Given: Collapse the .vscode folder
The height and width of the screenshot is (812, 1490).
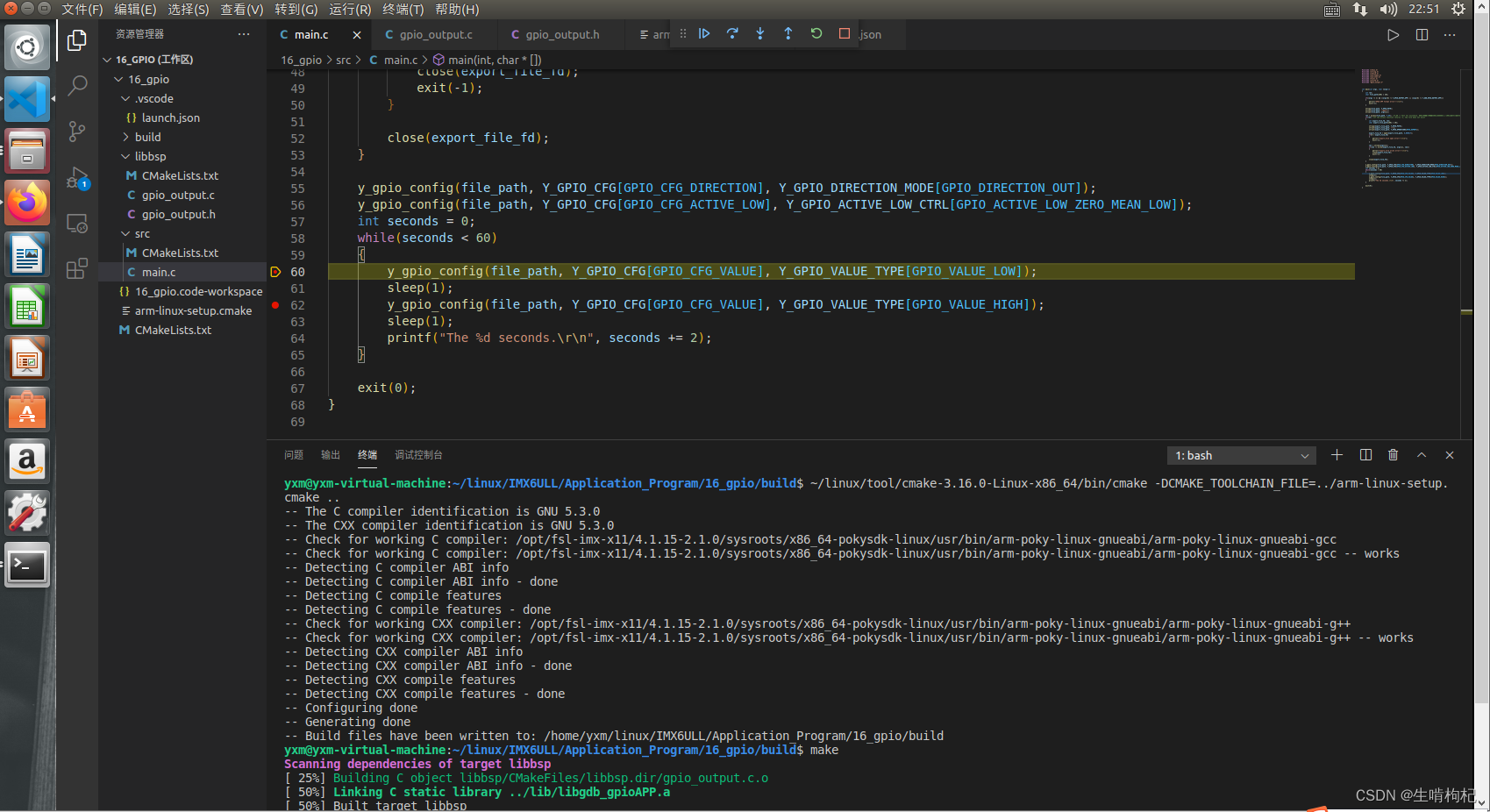Looking at the screenshot, I should [125, 98].
